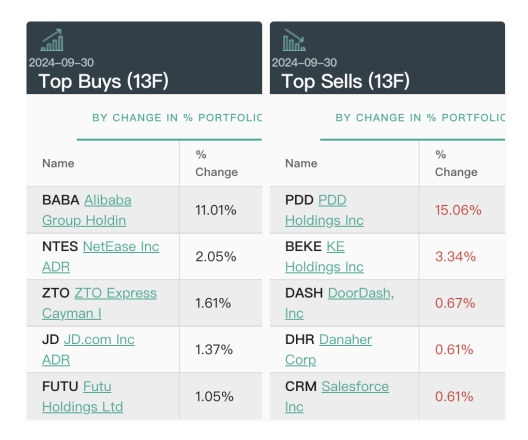The height and width of the screenshot is (440, 528).
Task: Sort Top Buys by Name column
Action: pyautogui.click(x=58, y=163)
